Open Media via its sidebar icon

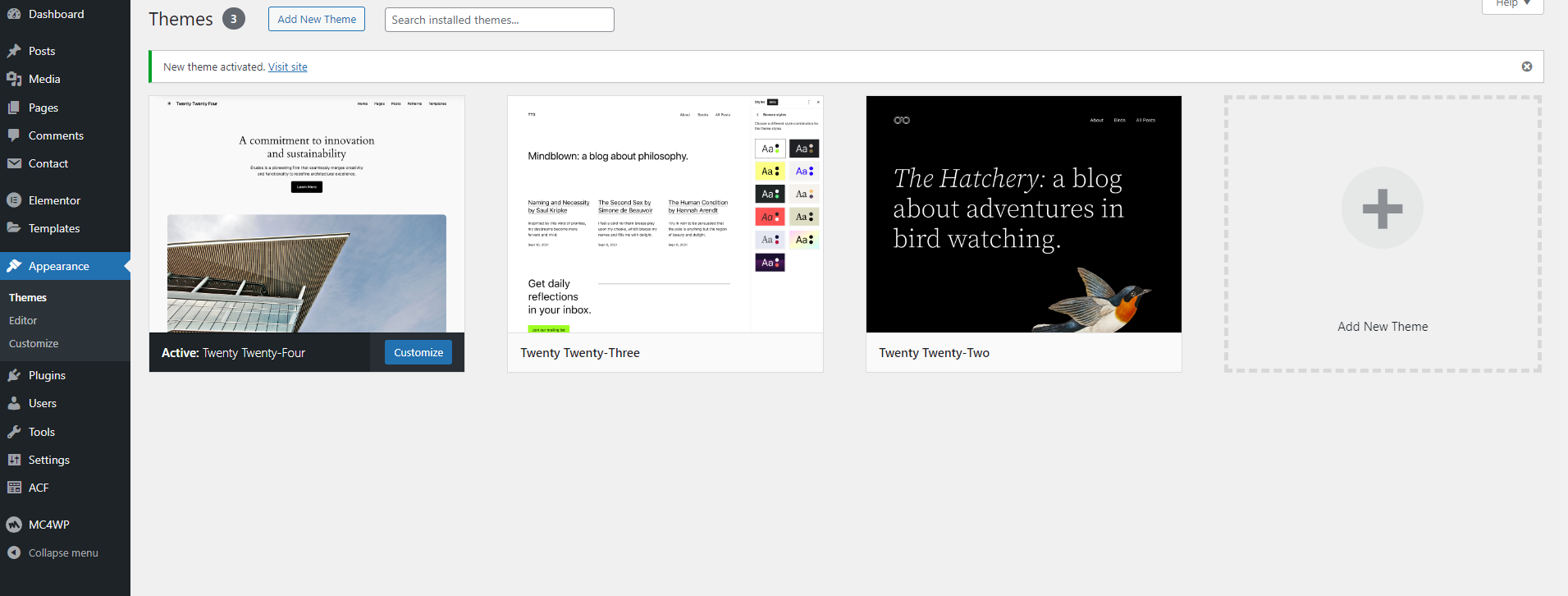(x=14, y=79)
